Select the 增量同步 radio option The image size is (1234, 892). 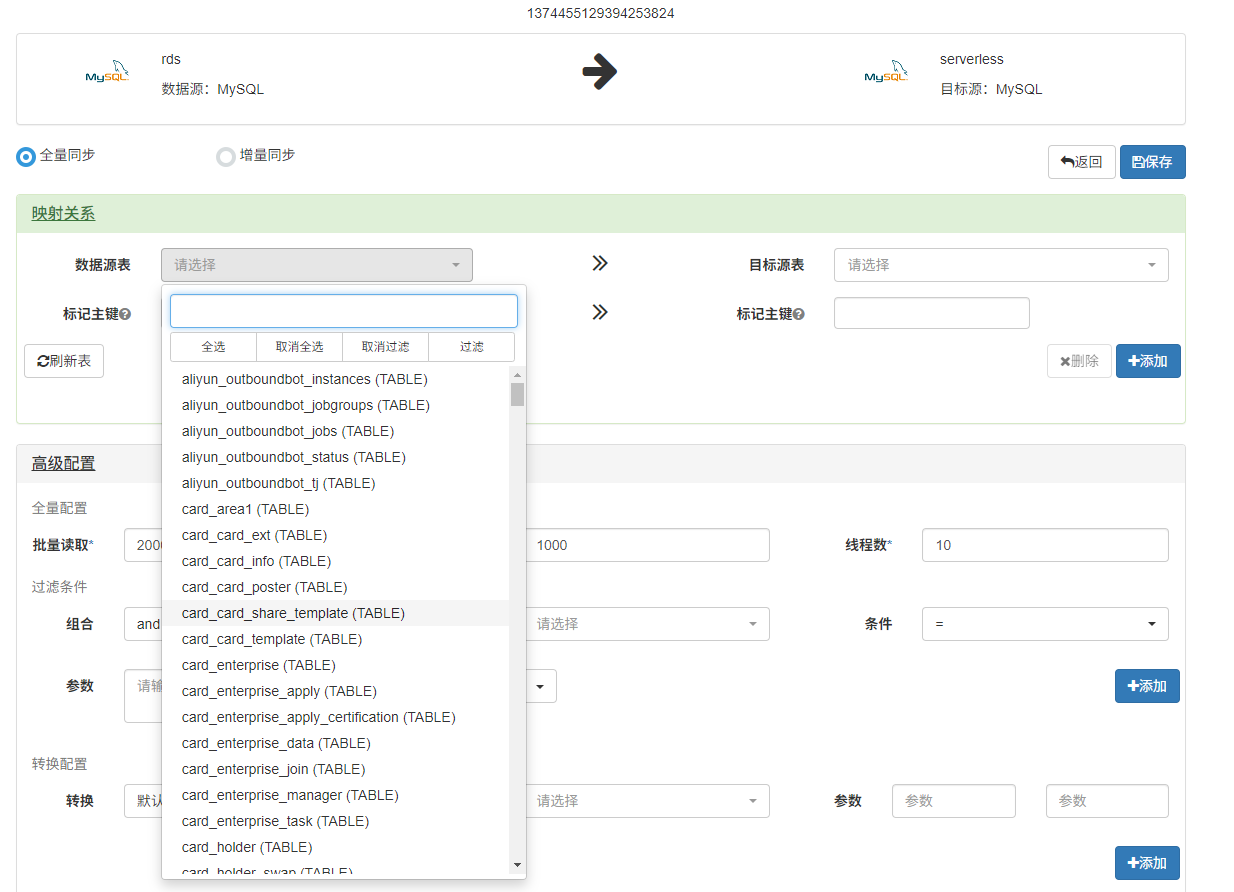click(x=225, y=156)
